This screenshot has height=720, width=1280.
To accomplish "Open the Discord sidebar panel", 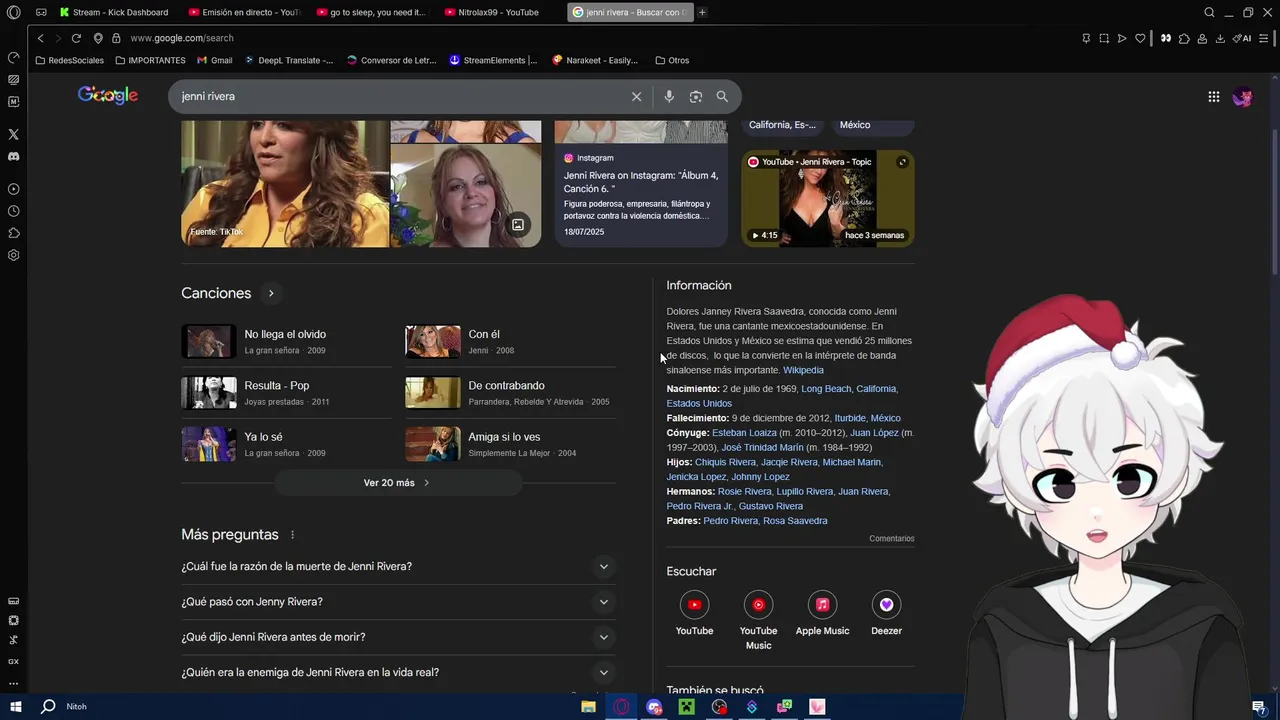I will pos(13,156).
